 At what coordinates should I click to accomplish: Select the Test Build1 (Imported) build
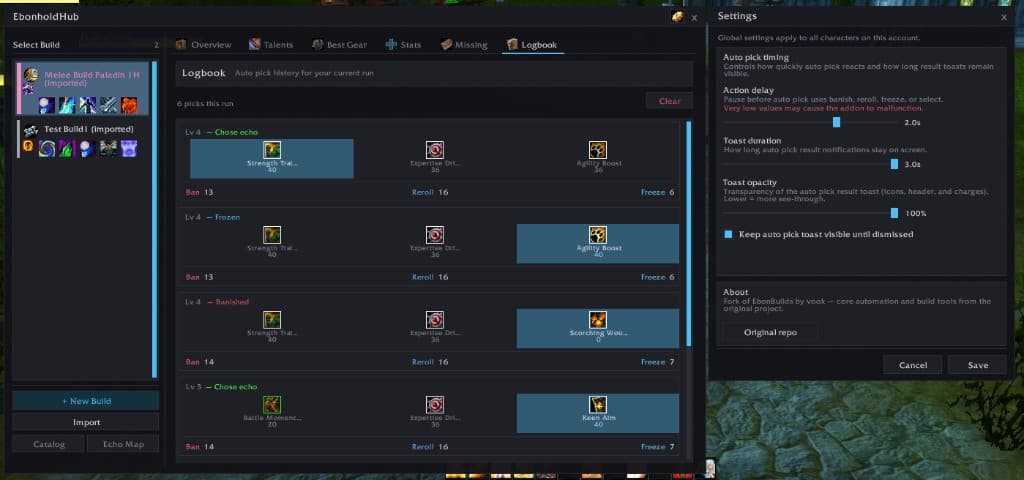tap(83, 138)
